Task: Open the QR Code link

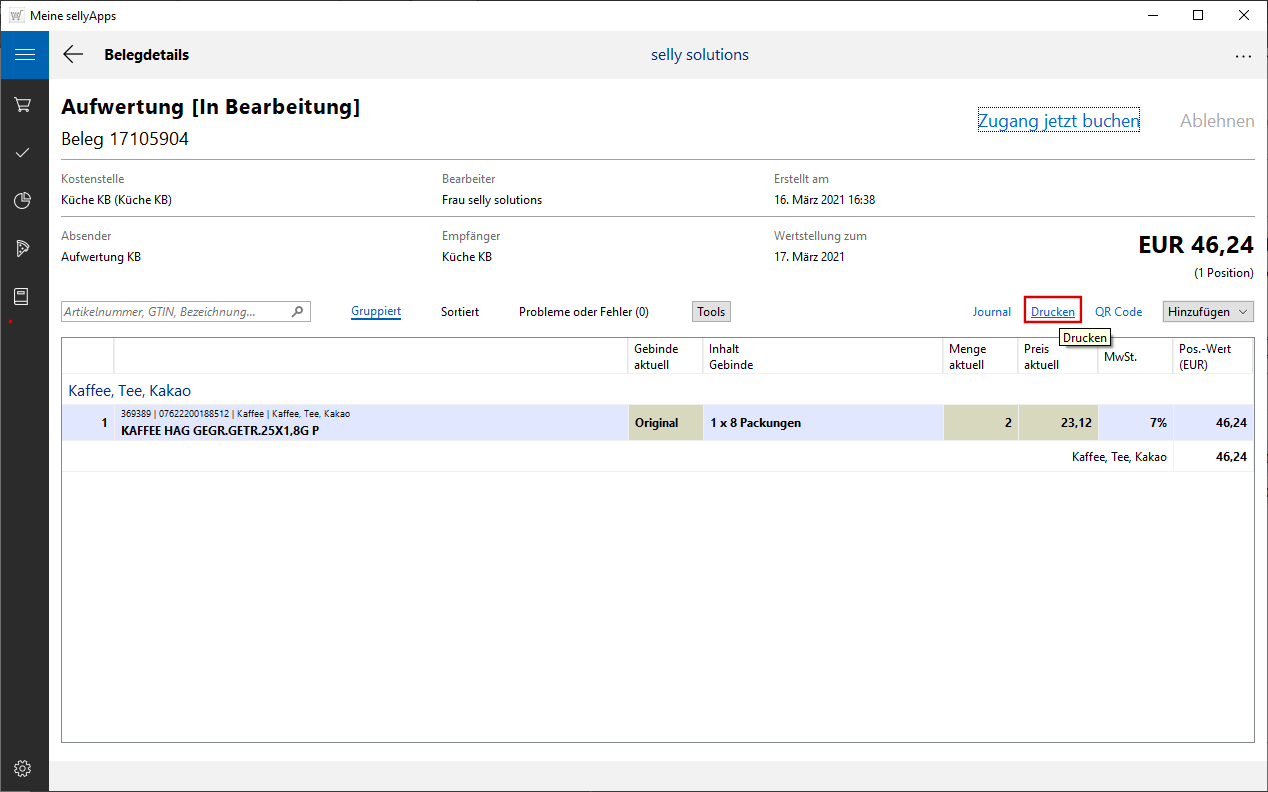Action: point(1118,312)
